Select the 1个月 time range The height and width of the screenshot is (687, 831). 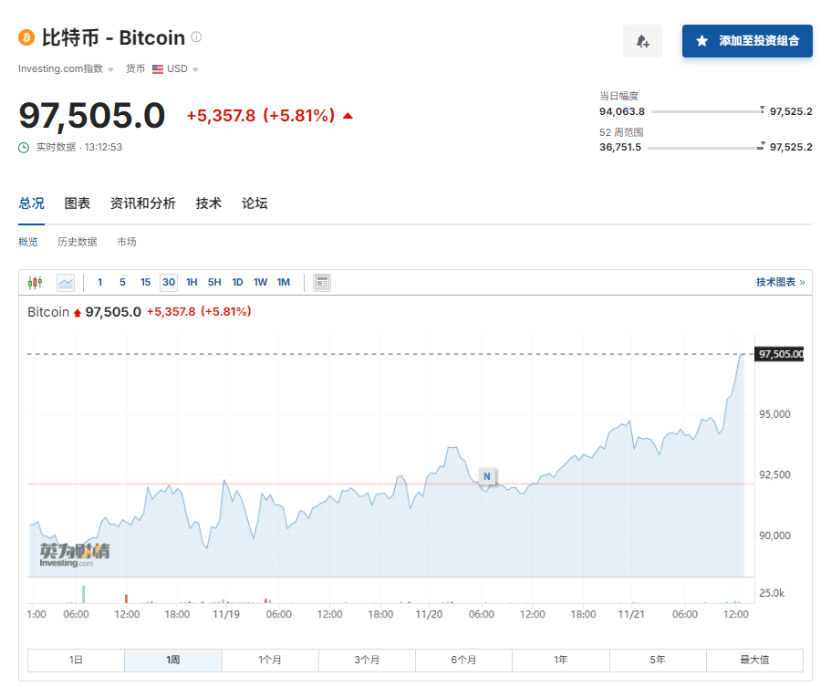point(270,660)
